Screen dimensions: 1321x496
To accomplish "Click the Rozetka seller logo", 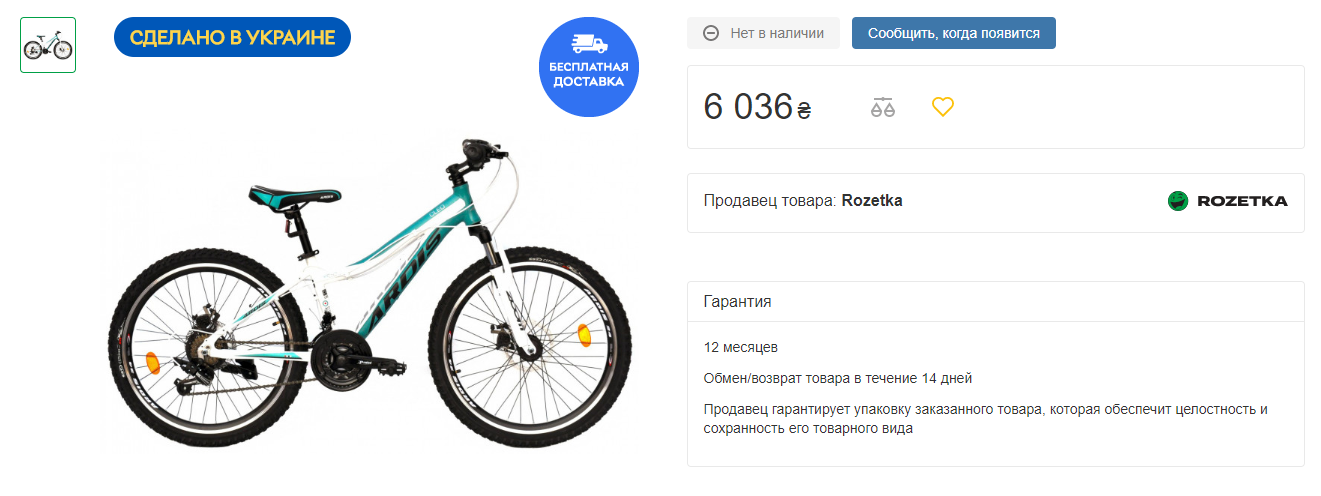I will click(x=1227, y=201).
